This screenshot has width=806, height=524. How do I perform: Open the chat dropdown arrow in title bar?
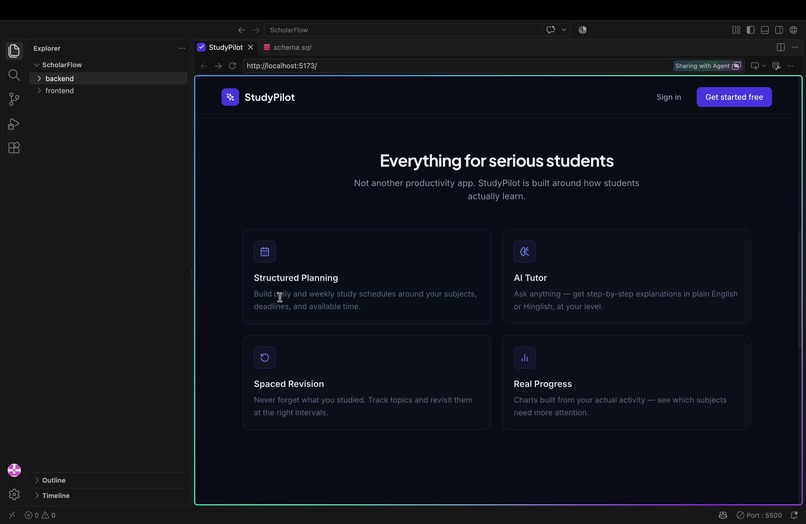[564, 30]
